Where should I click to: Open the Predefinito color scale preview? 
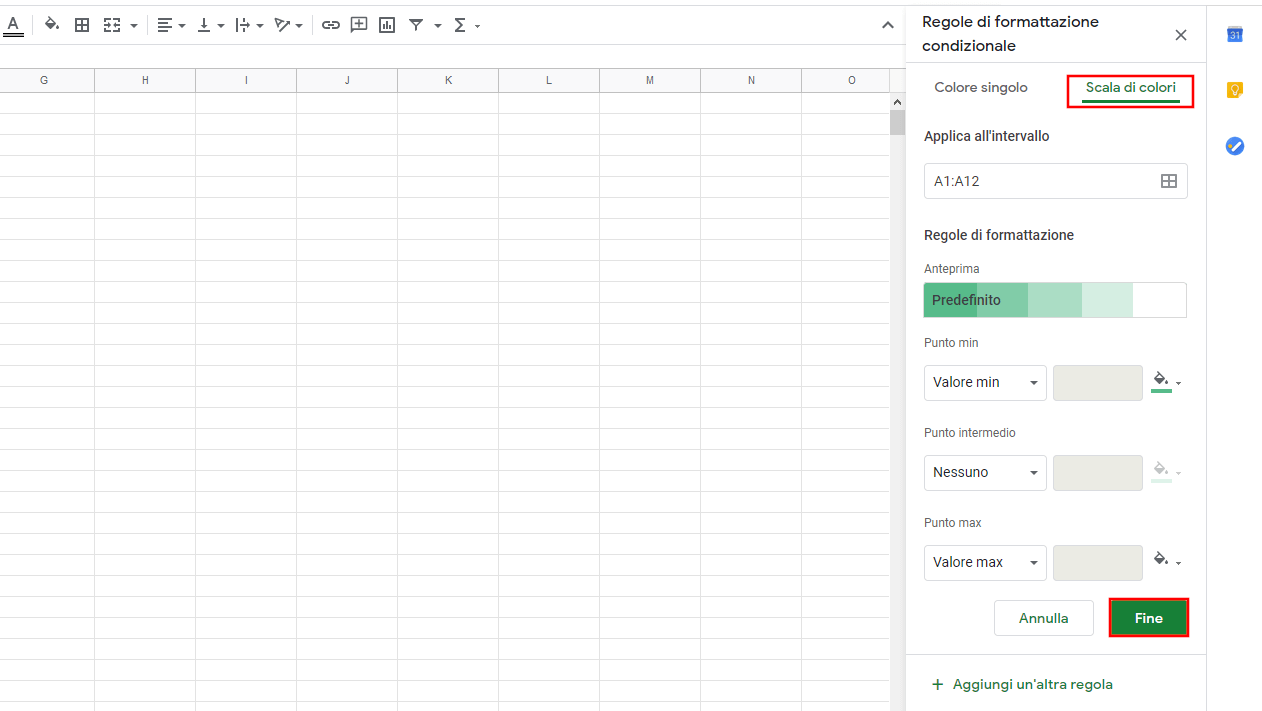click(1055, 300)
